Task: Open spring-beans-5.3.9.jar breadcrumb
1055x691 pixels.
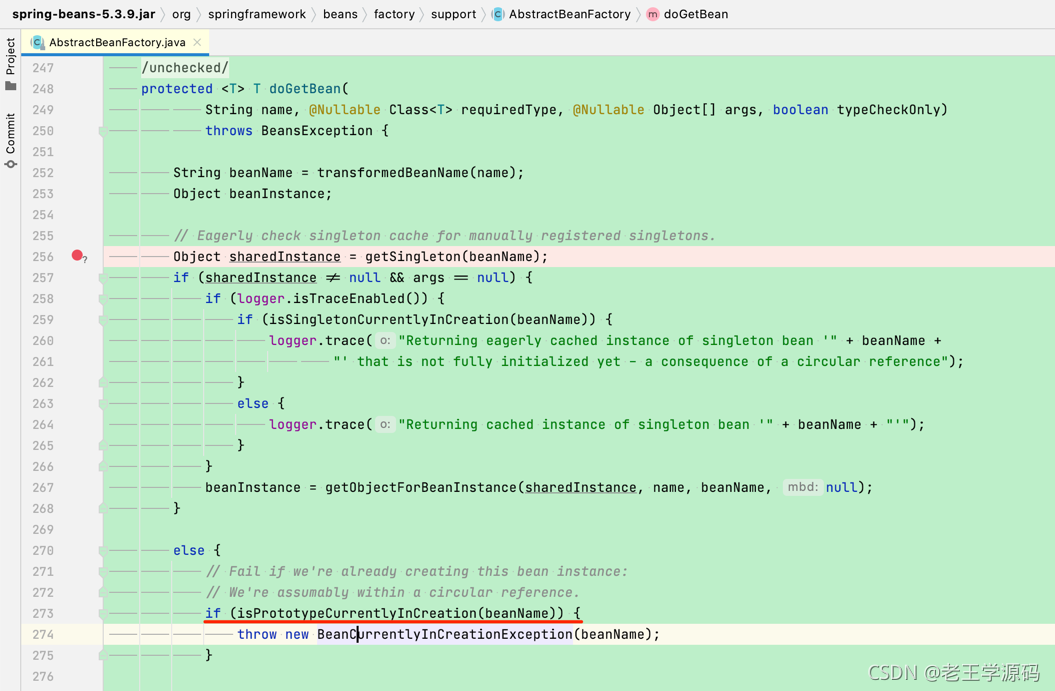Action: coord(83,14)
